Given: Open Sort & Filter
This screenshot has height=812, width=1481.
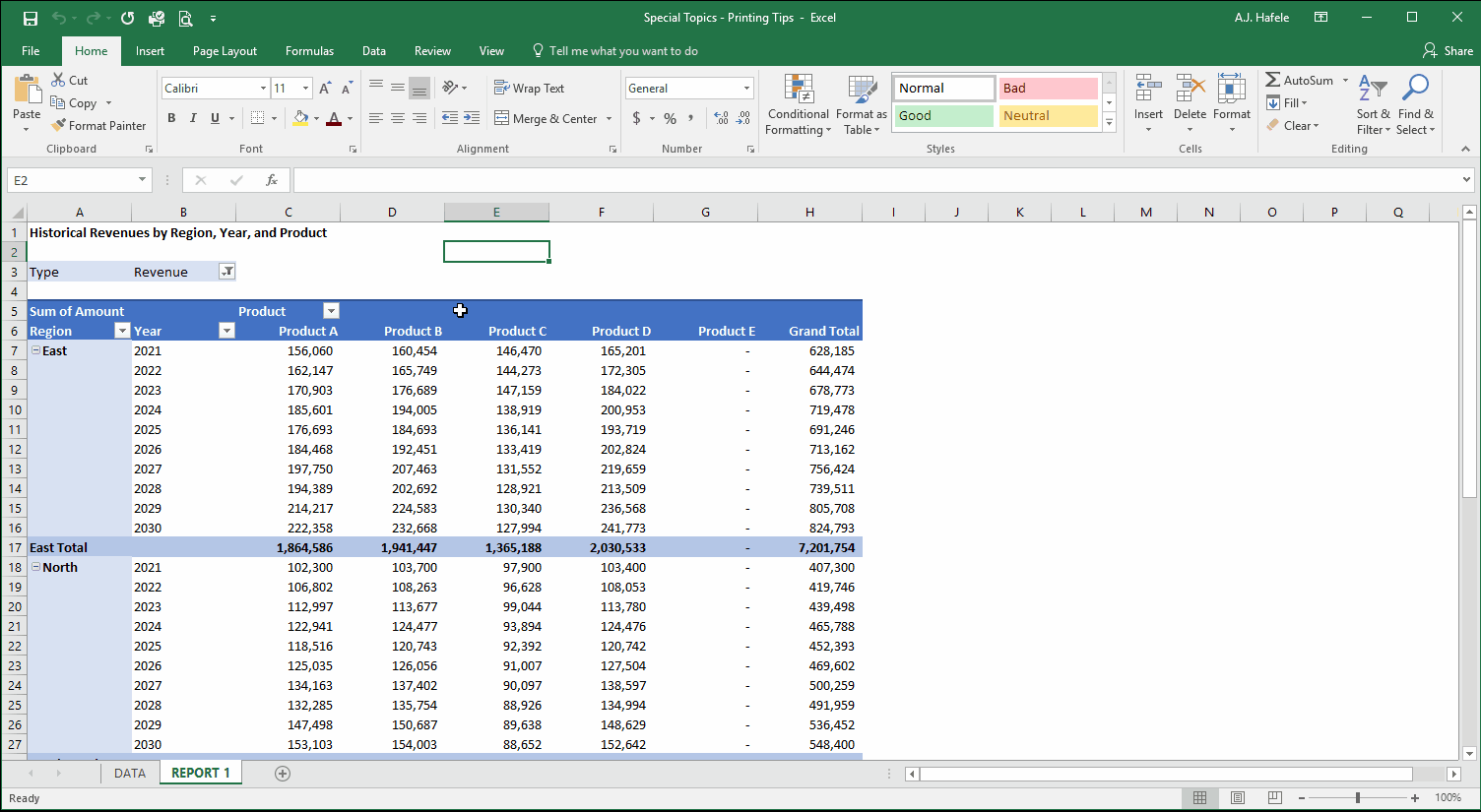Looking at the screenshot, I should pos(1373,104).
